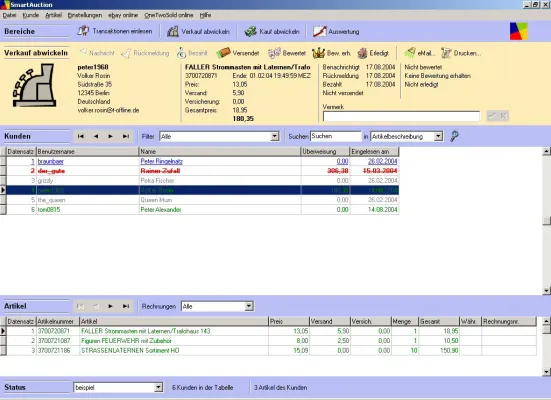Click Bew. erh. crown icon
The height and width of the screenshot is (400, 551).
coord(318,53)
